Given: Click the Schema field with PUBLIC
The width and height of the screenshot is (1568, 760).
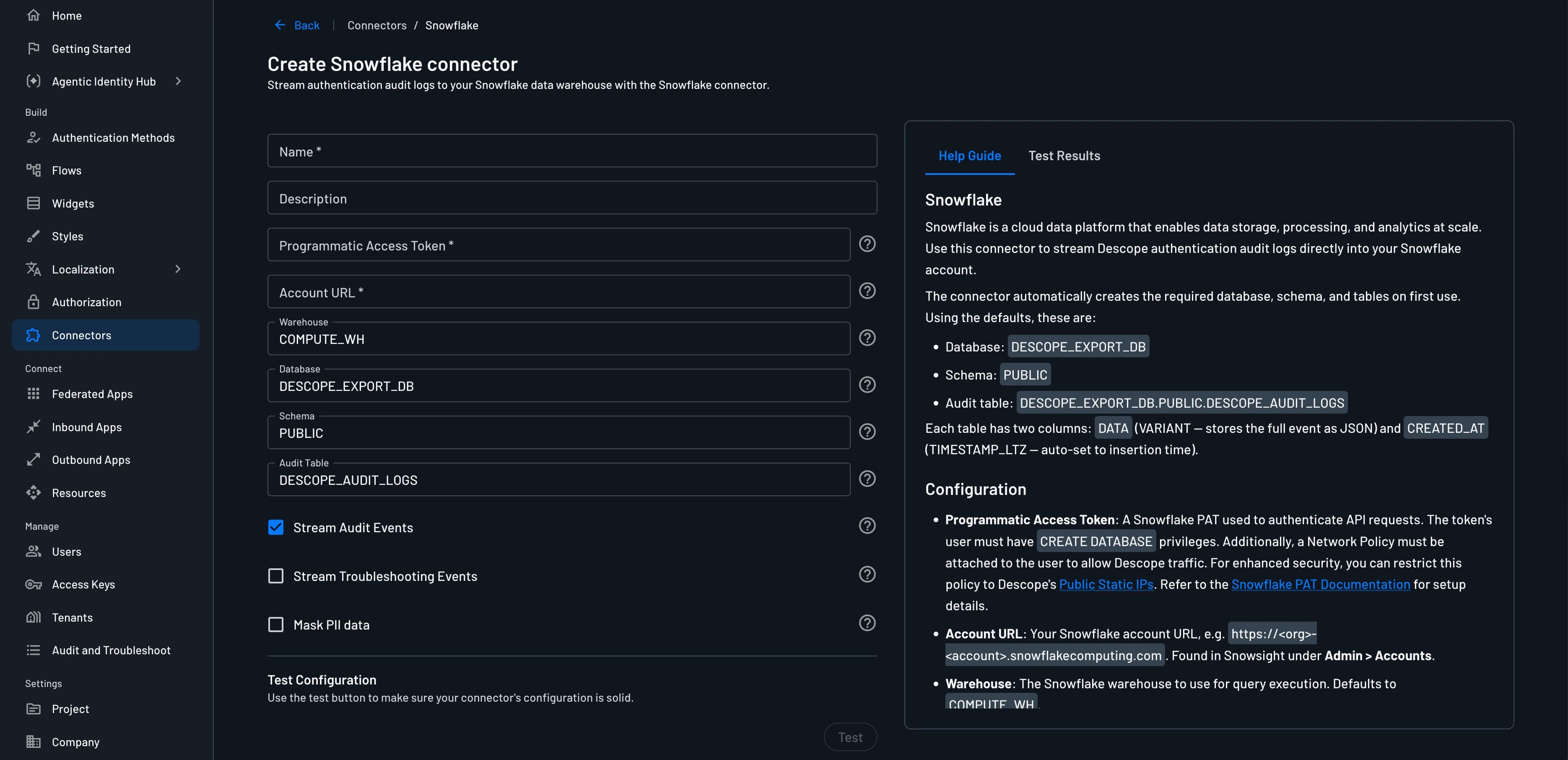Looking at the screenshot, I should click(x=559, y=432).
